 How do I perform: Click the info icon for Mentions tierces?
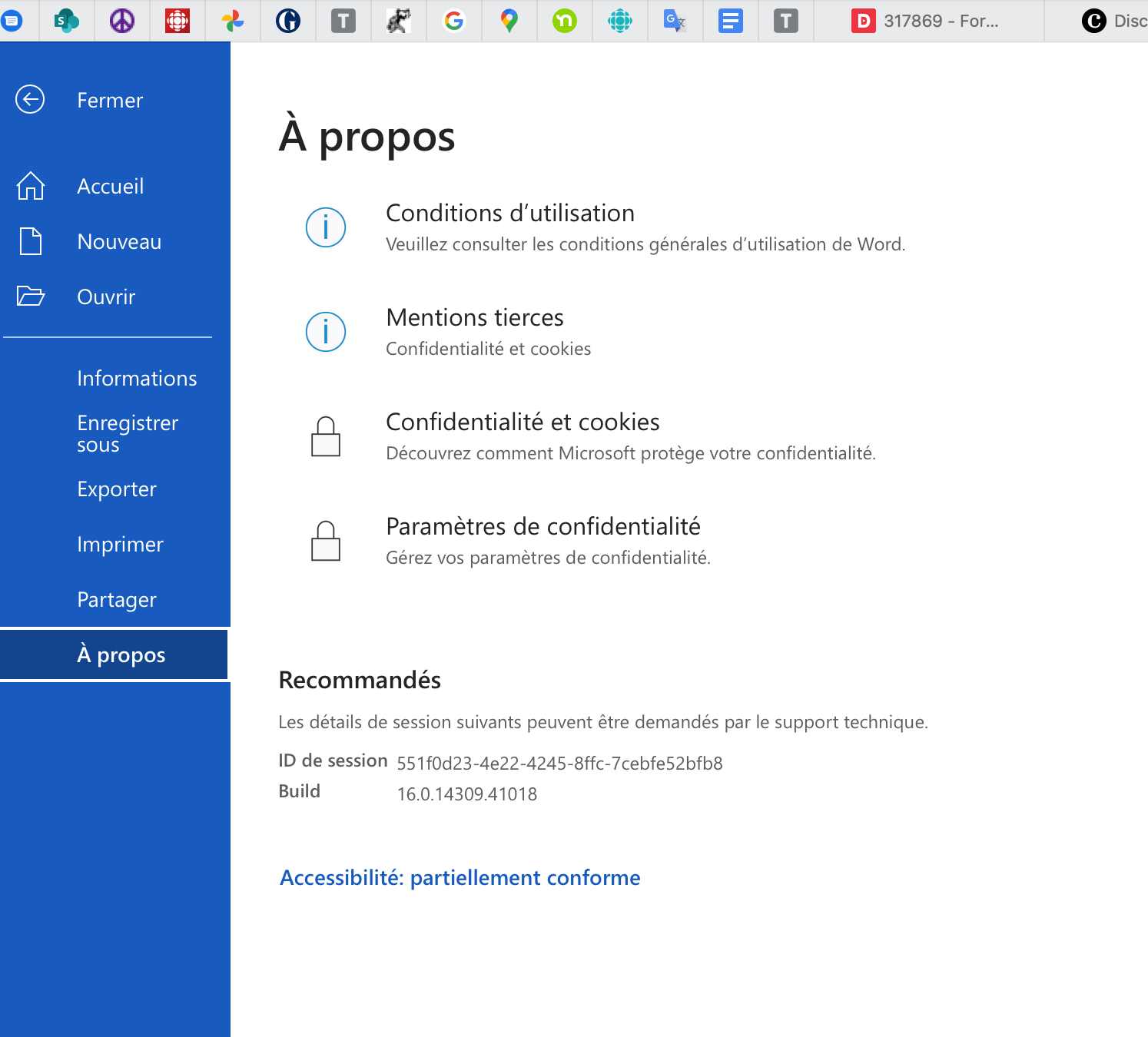326,332
